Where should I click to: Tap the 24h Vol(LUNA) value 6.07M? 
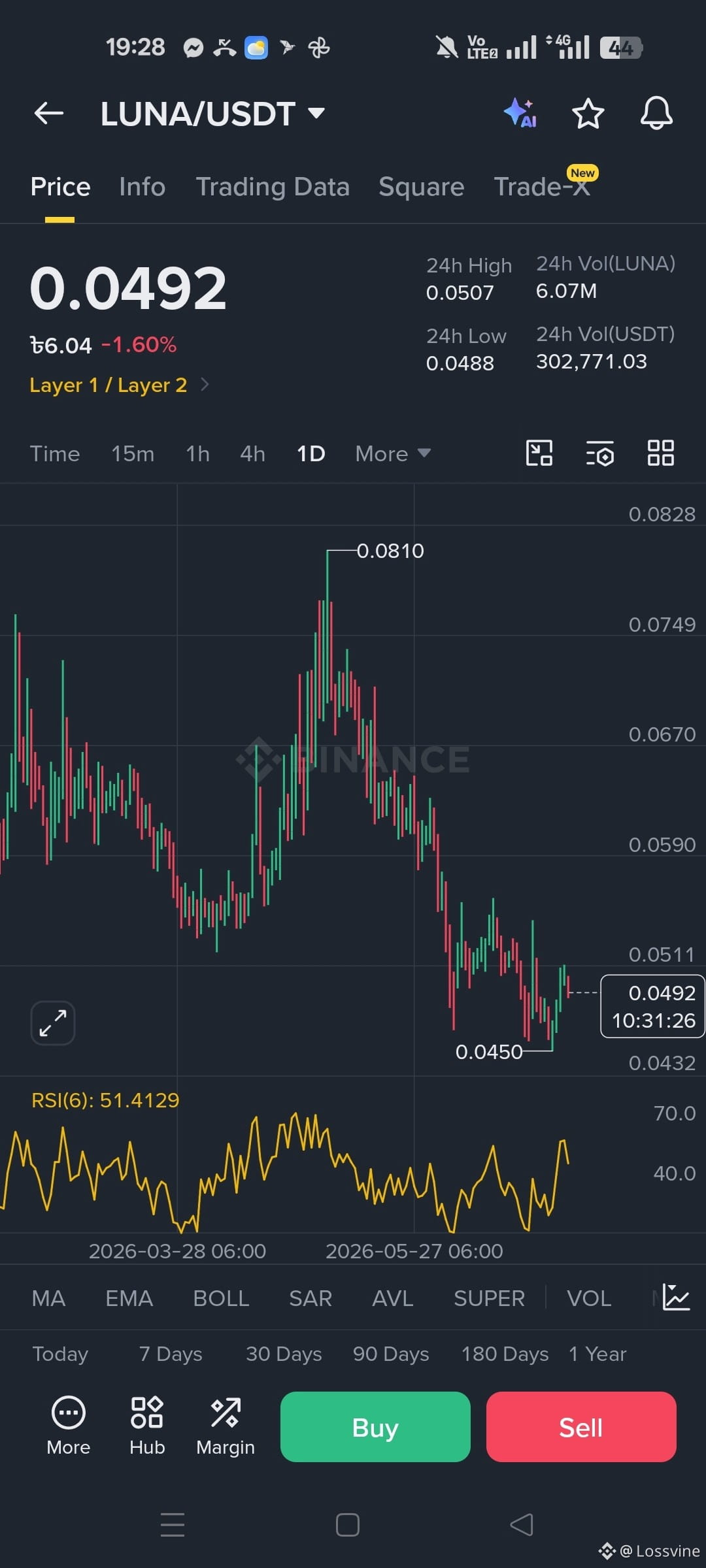(566, 291)
